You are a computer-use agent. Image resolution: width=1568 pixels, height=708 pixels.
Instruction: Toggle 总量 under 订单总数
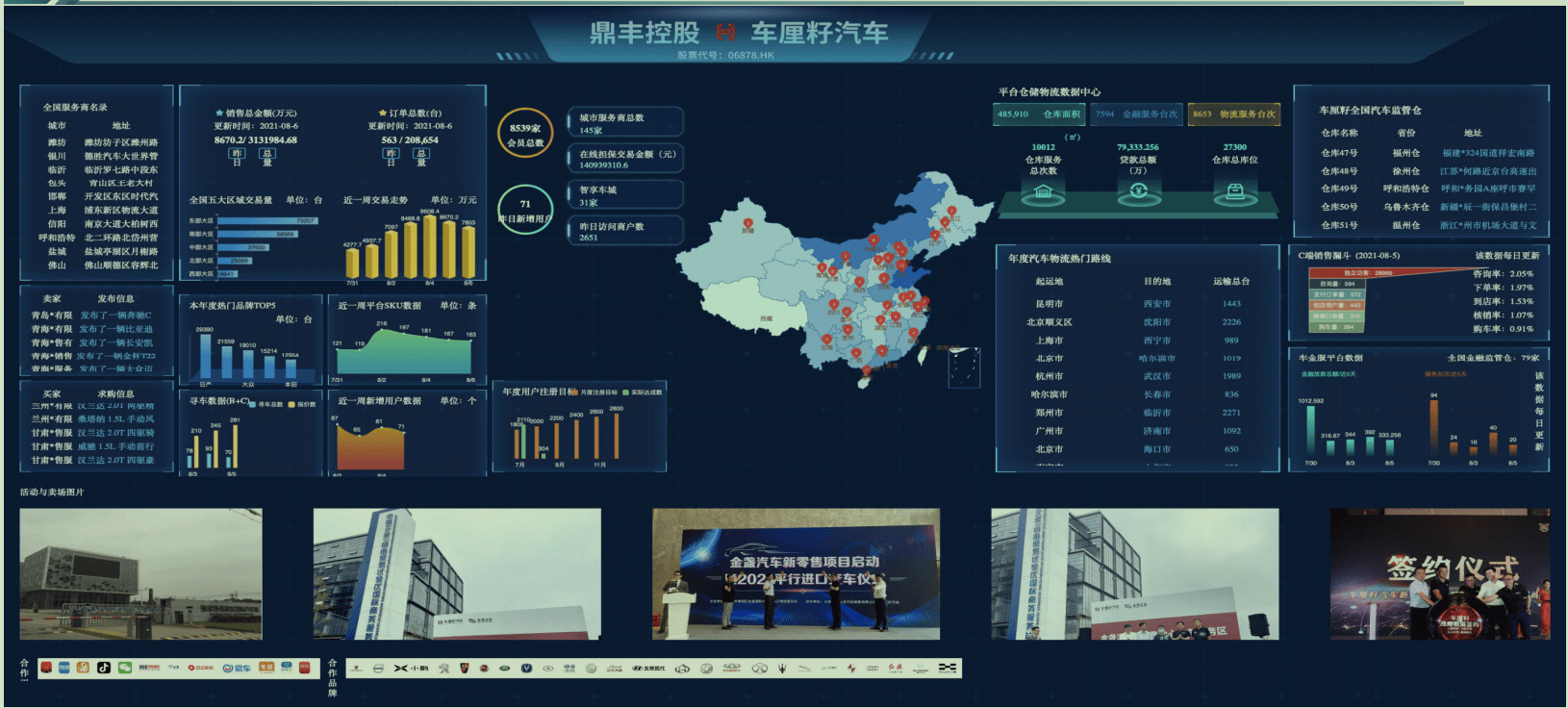pos(420,157)
